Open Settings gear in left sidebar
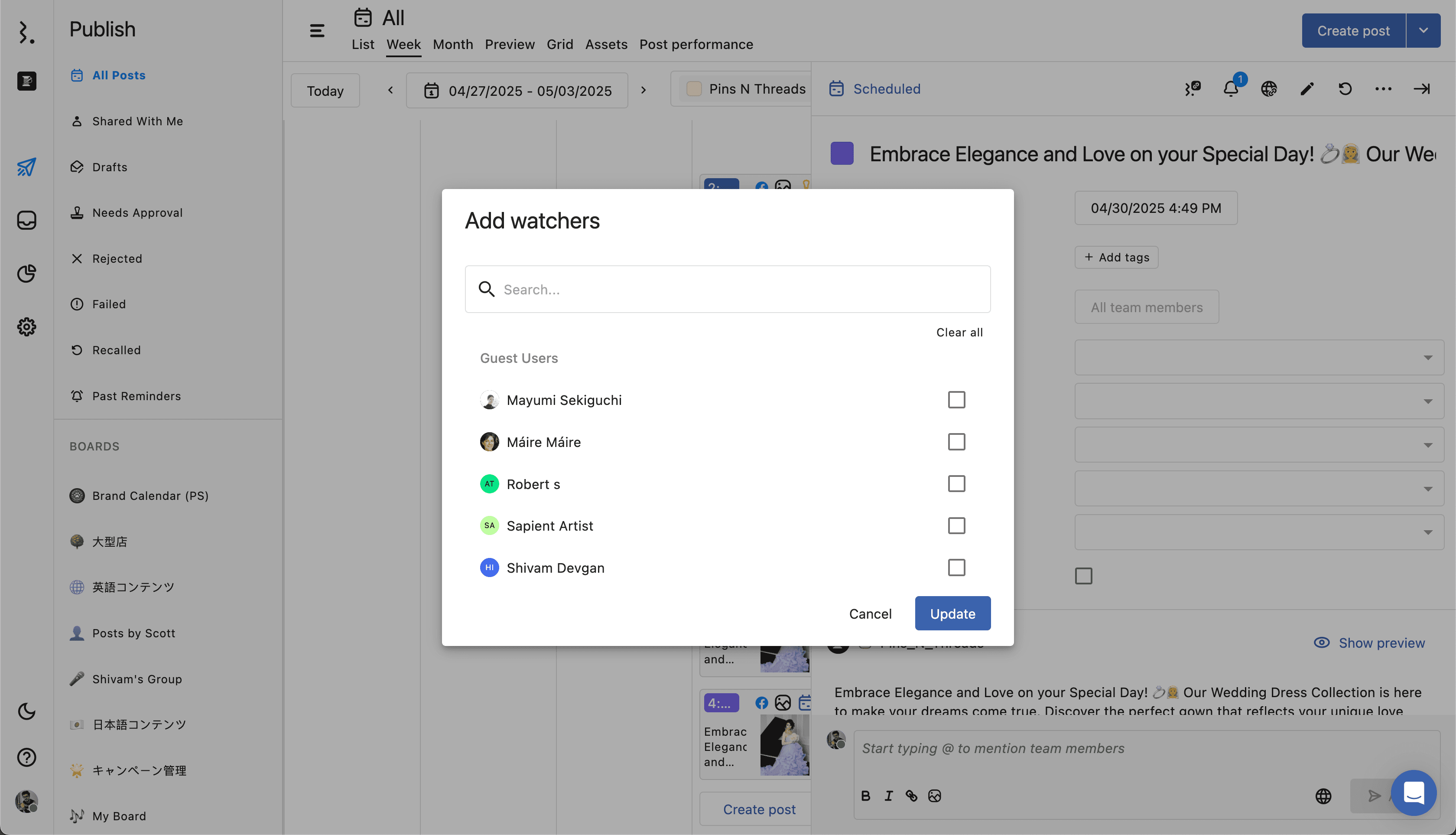The height and width of the screenshot is (835, 1456). [x=26, y=327]
